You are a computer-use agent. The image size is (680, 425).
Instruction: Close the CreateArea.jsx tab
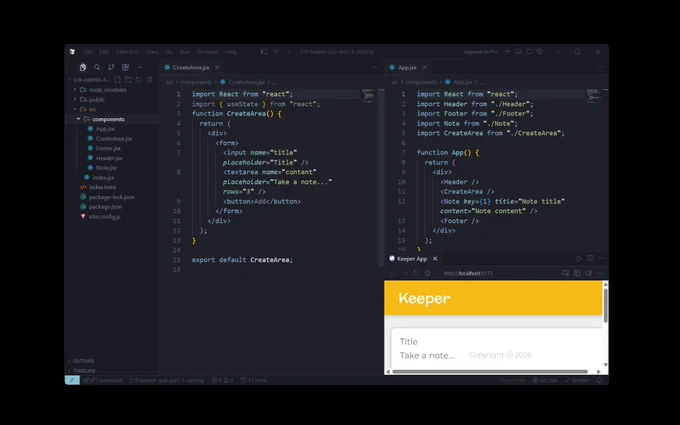[x=217, y=67]
